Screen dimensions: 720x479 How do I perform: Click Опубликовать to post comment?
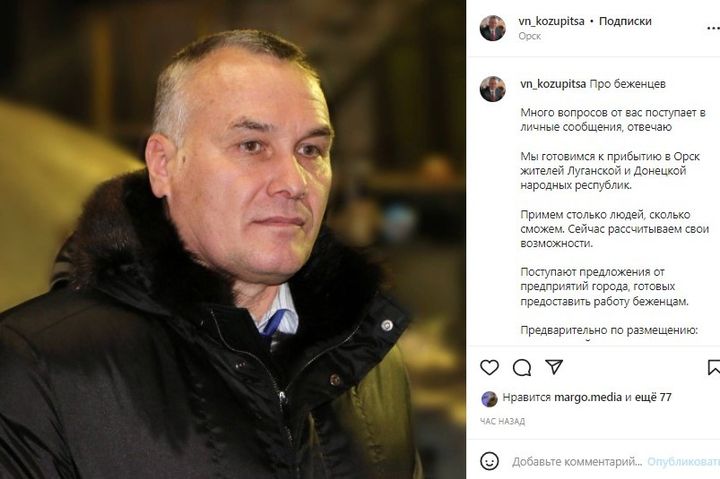tap(683, 462)
